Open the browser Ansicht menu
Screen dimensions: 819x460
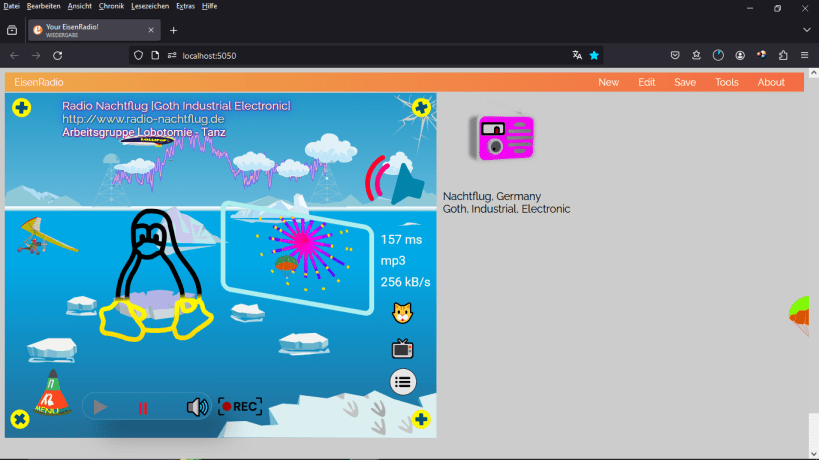click(x=79, y=6)
